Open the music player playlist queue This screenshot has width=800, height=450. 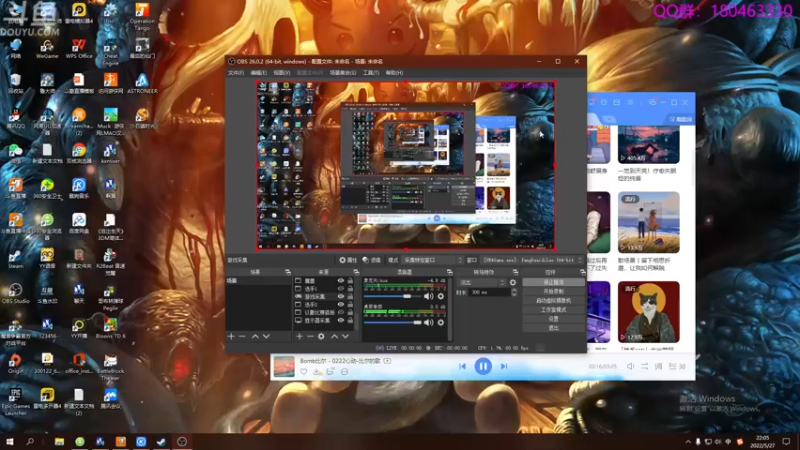tap(677, 366)
